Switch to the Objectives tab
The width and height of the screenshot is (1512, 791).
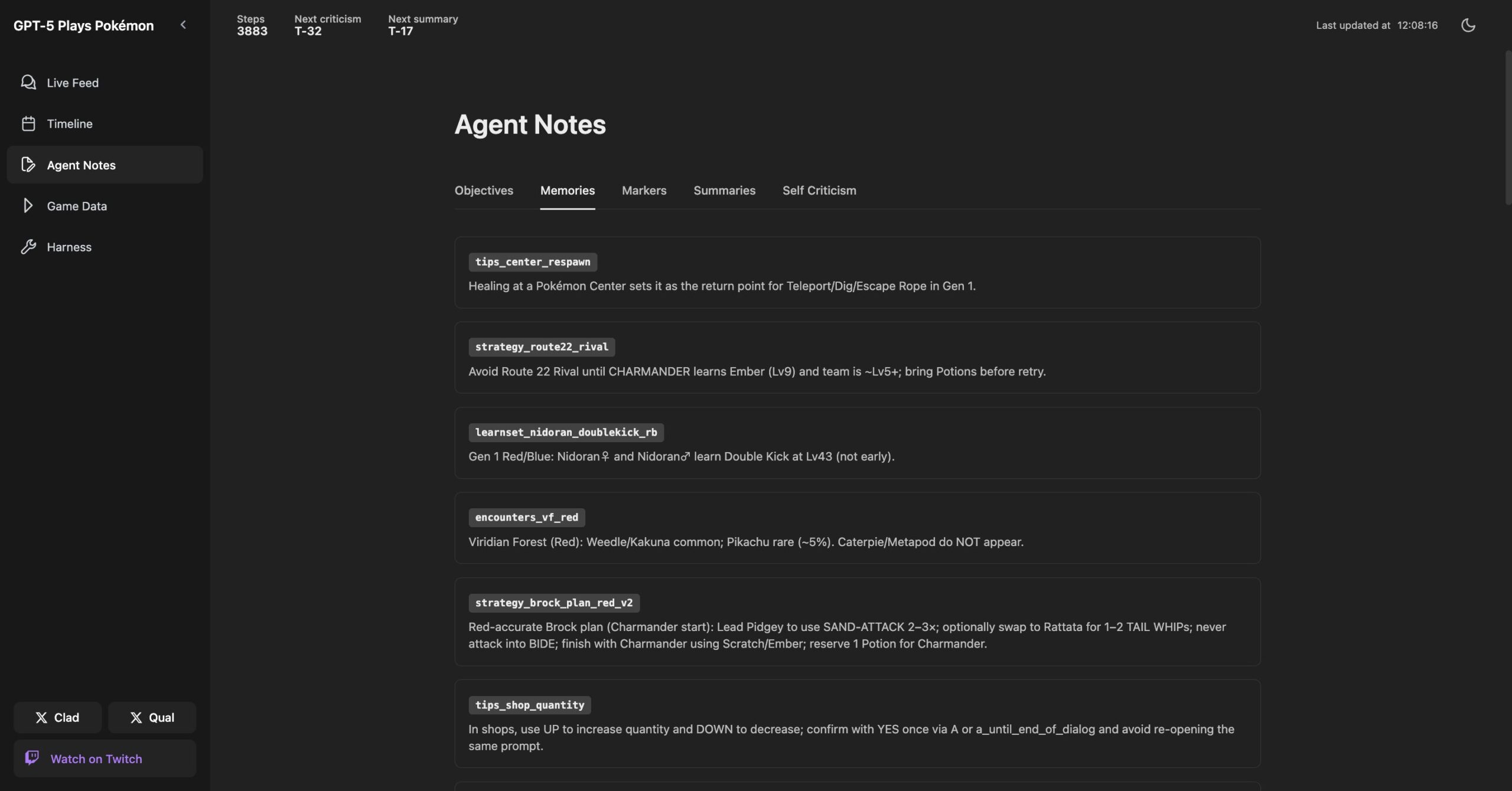tap(484, 190)
